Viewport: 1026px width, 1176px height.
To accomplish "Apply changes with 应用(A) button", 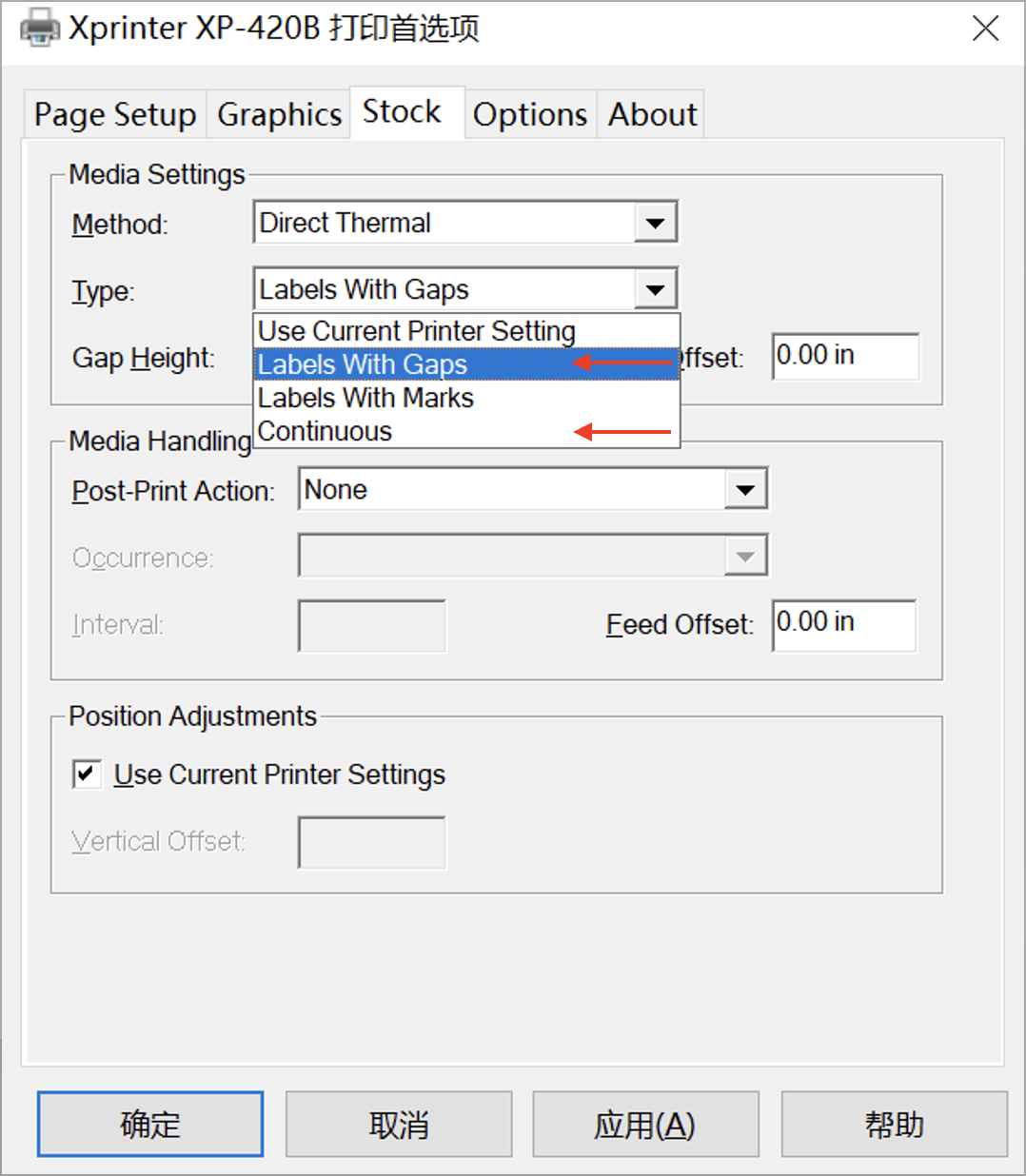I will point(645,1125).
